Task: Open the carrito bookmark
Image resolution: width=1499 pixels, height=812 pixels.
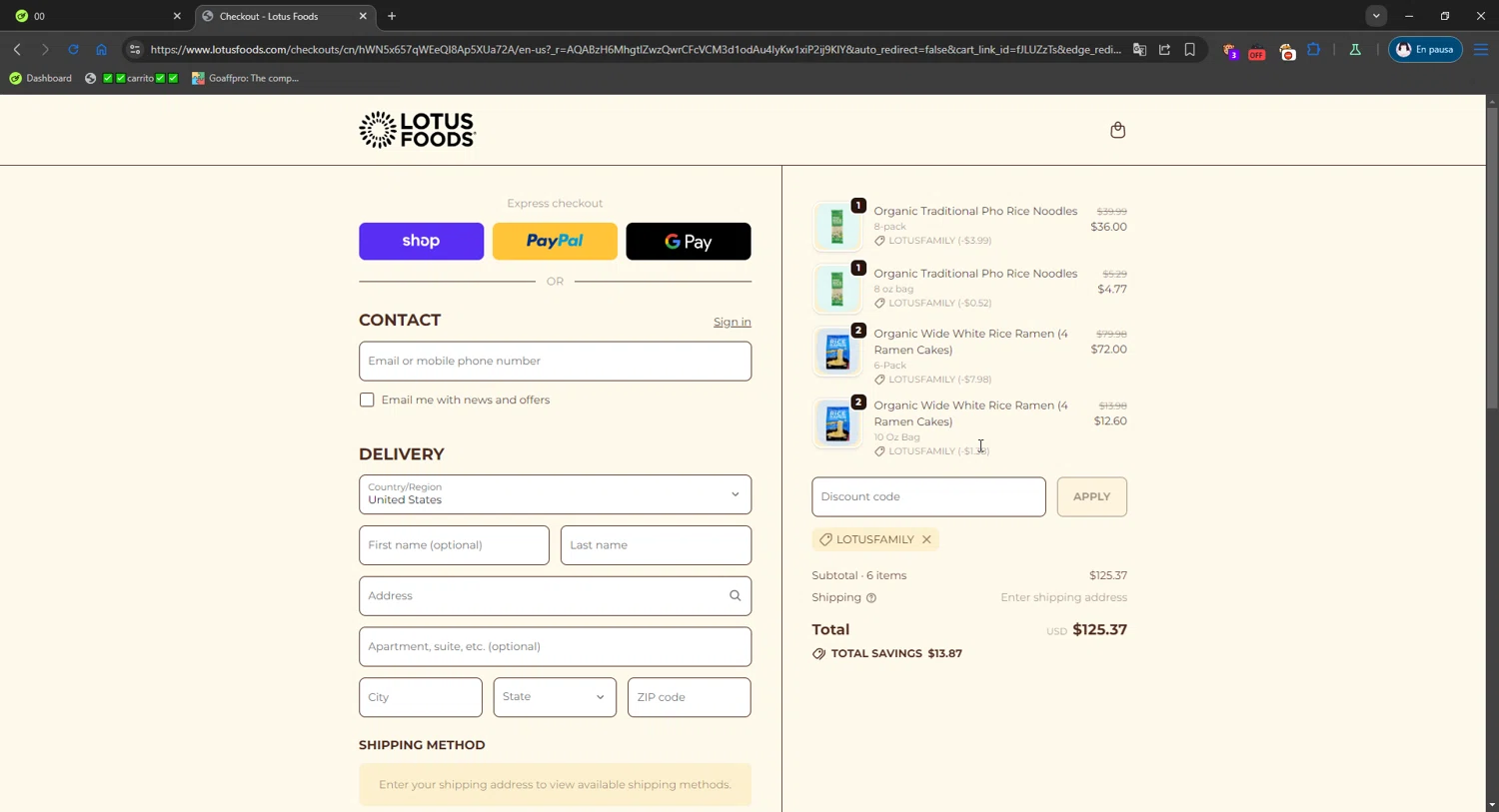Action: click(132, 78)
